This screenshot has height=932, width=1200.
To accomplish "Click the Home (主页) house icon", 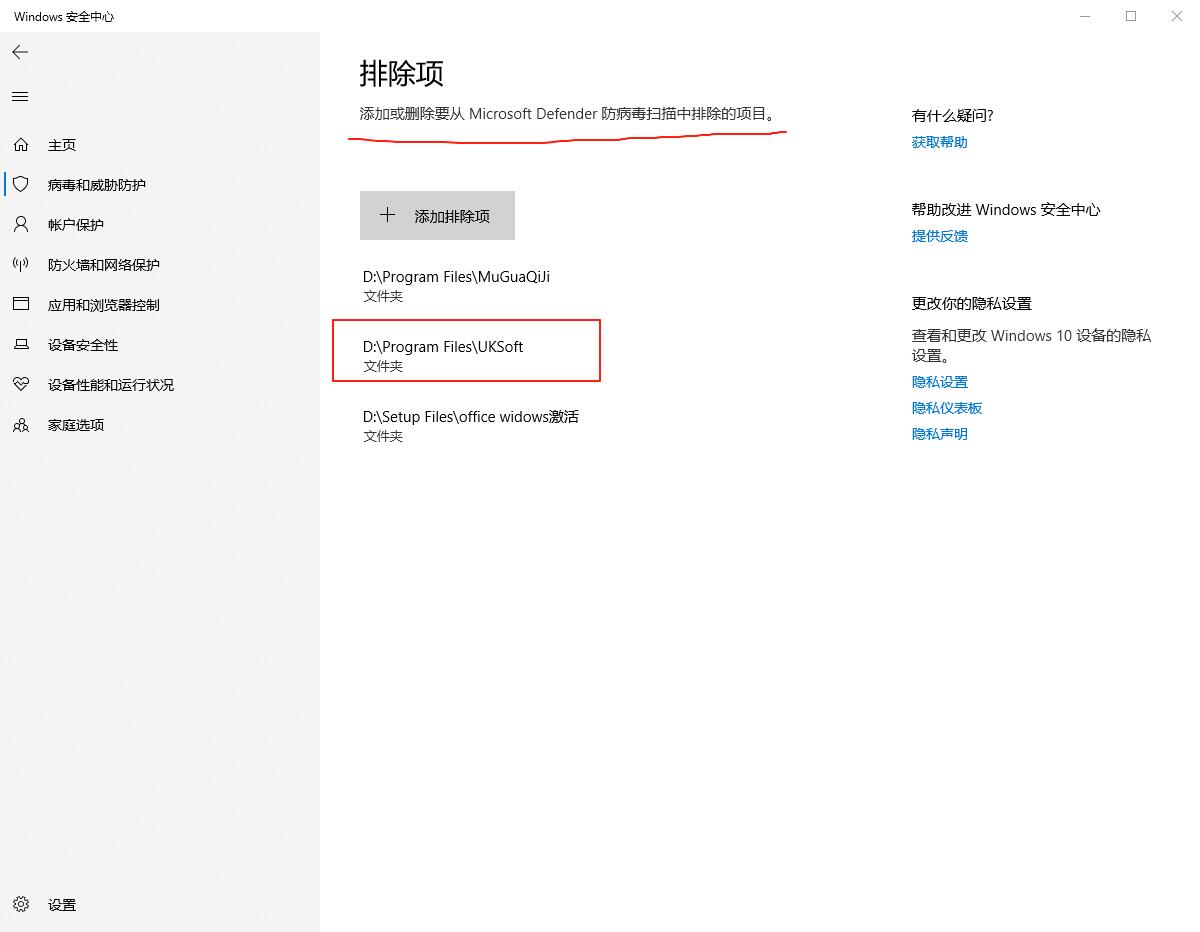I will point(21,145).
